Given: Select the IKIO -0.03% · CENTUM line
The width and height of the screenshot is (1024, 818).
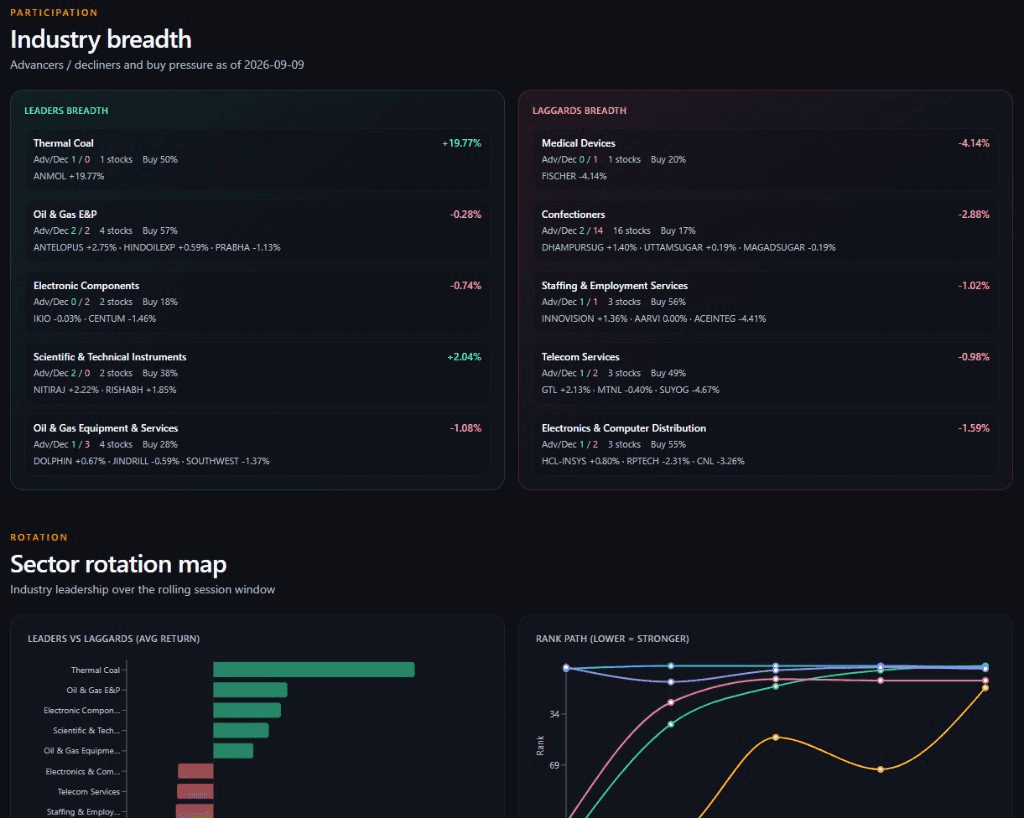Looking at the screenshot, I should (x=95, y=319).
